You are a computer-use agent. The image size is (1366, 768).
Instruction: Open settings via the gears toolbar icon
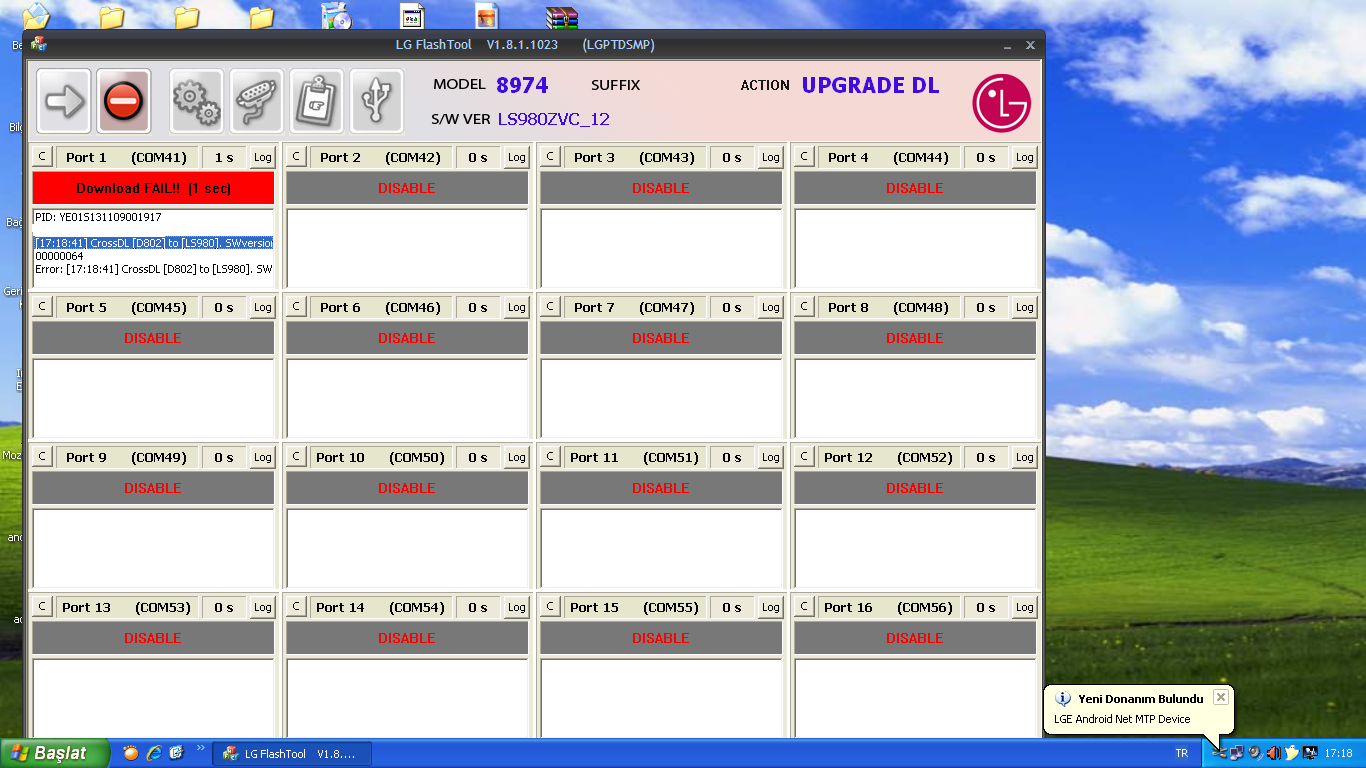coord(197,101)
